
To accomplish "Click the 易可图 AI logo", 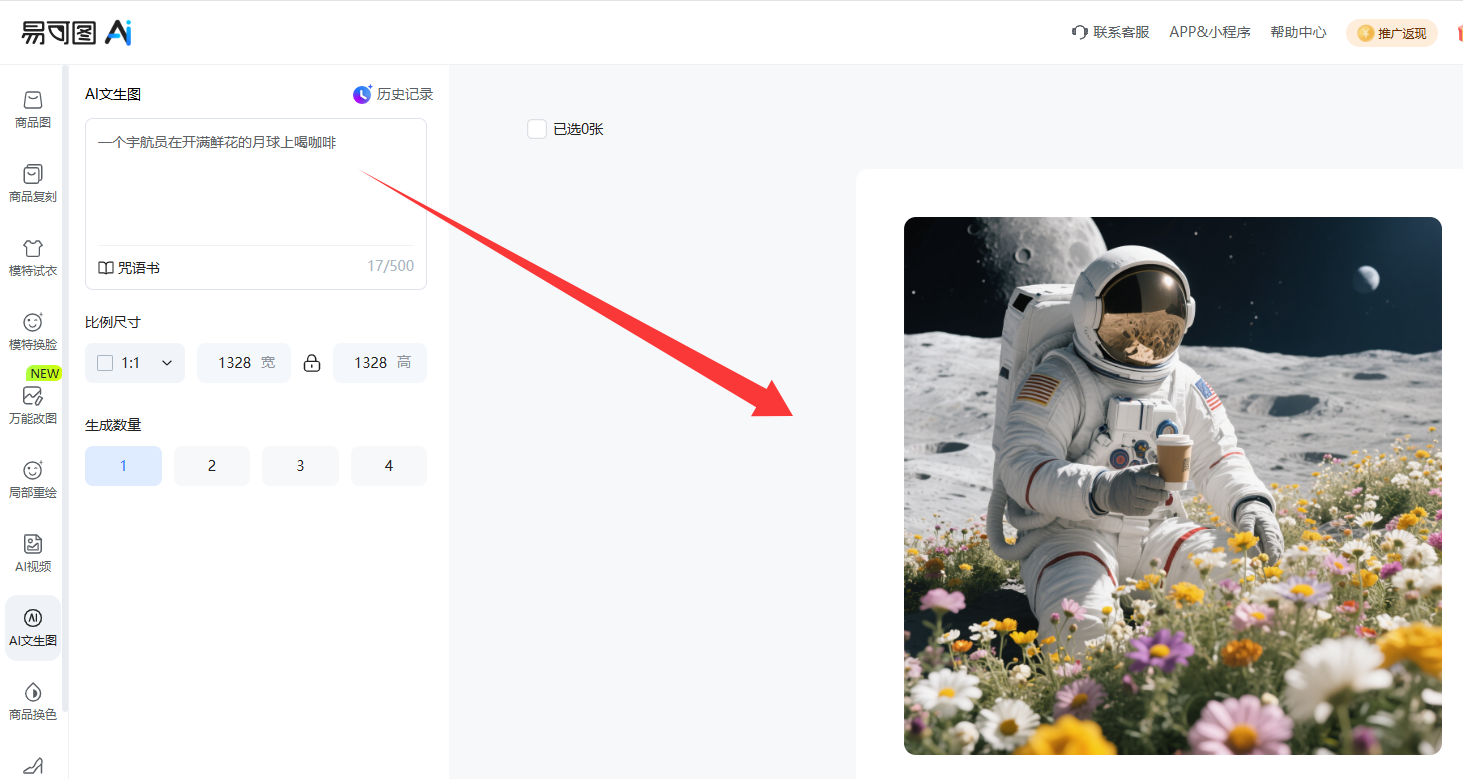I will click(77, 32).
